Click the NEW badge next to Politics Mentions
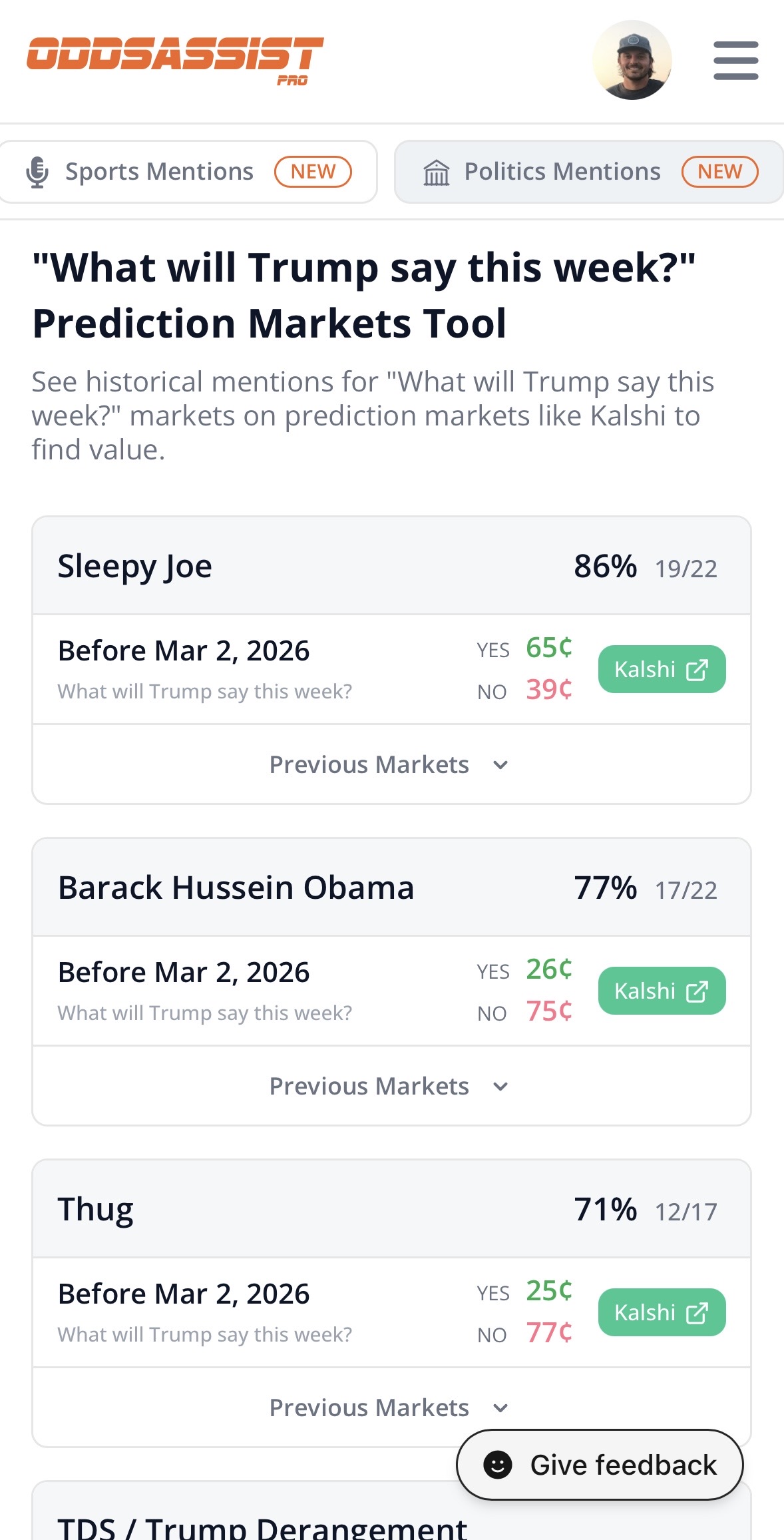 719,172
